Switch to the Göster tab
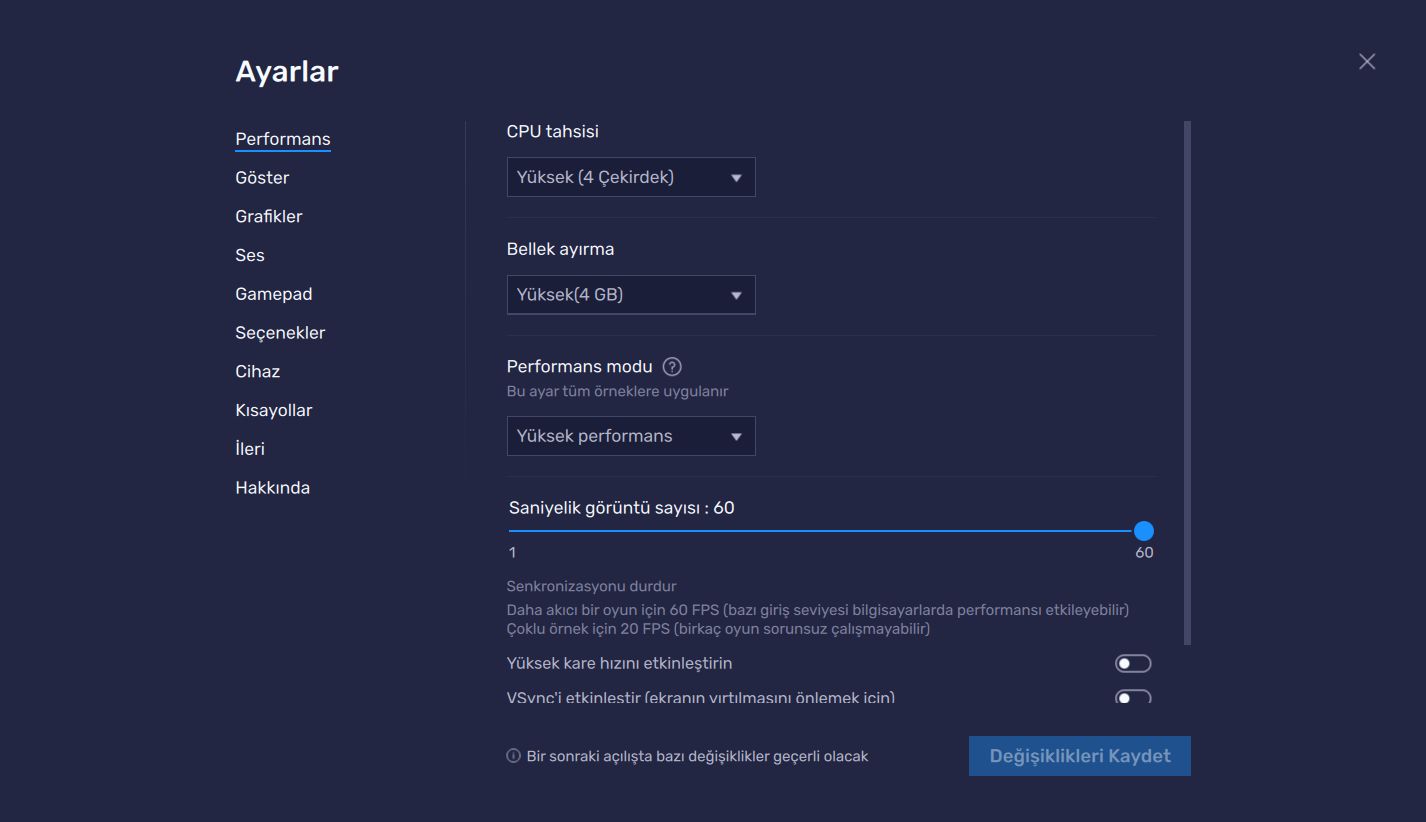The height and width of the screenshot is (822, 1426). pos(262,178)
